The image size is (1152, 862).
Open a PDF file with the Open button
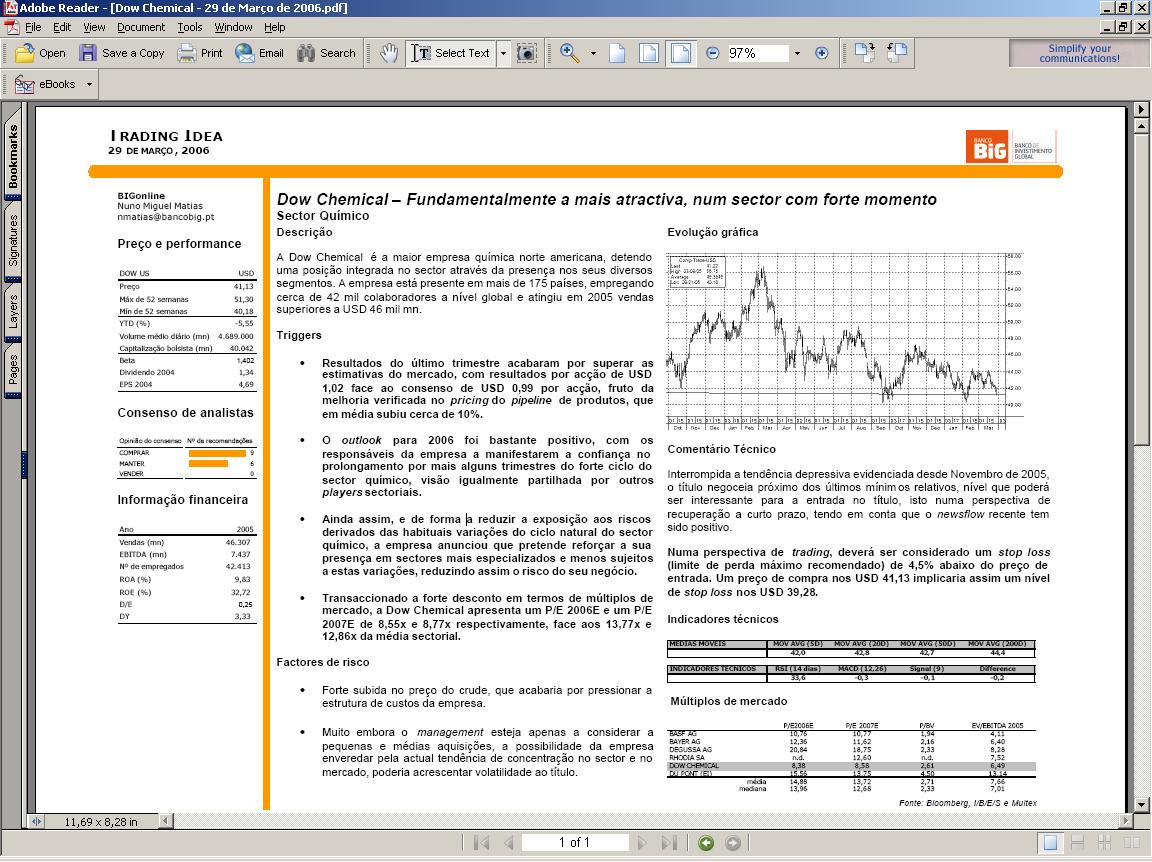point(40,53)
